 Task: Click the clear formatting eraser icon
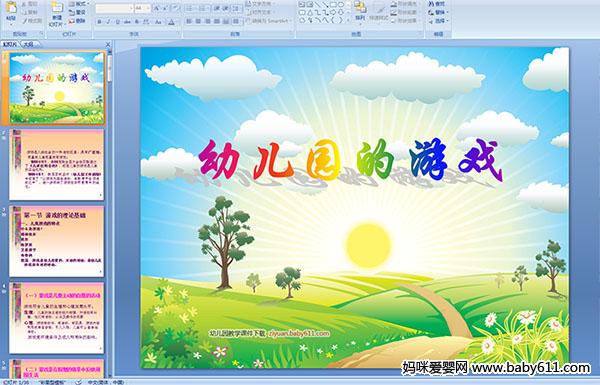pos(175,8)
